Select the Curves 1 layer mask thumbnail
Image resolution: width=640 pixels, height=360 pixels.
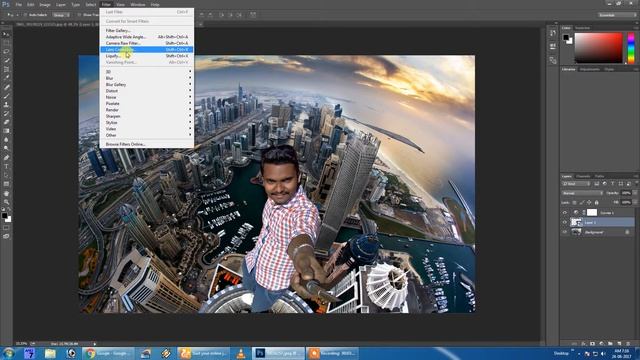[592, 213]
